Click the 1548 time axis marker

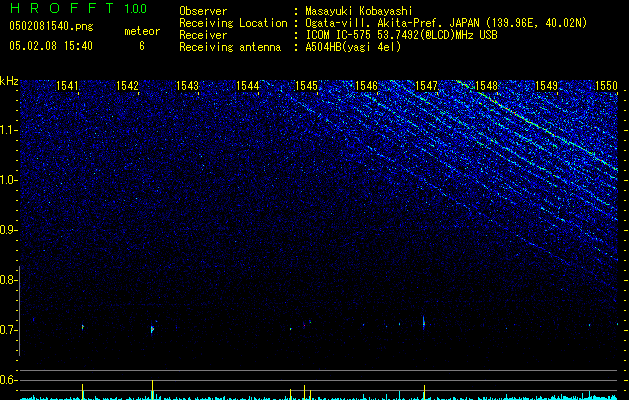click(x=487, y=86)
